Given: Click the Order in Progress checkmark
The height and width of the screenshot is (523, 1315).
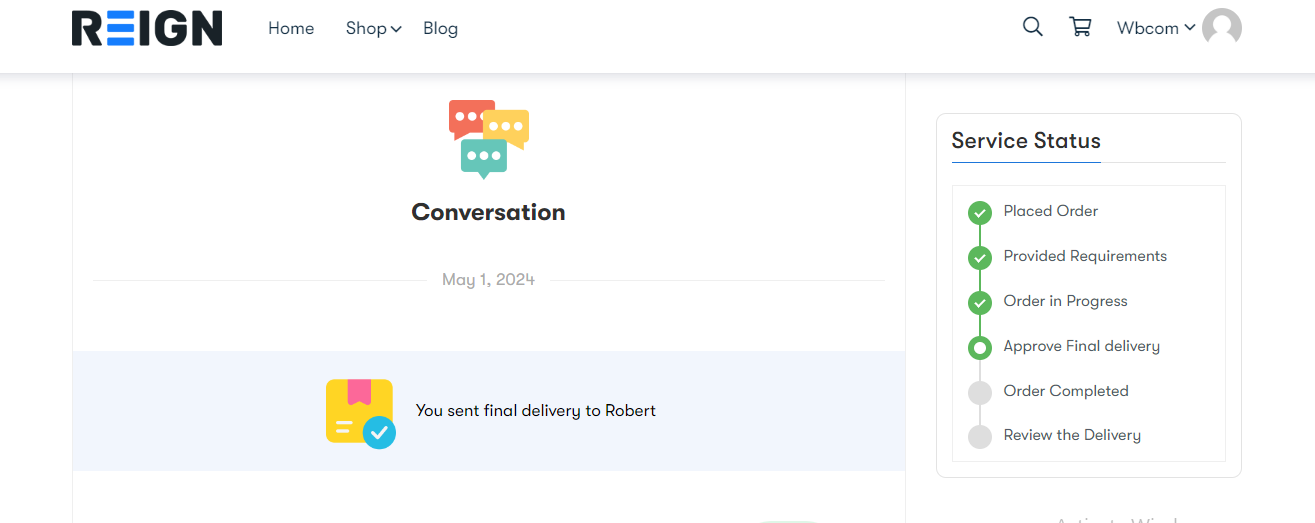Looking at the screenshot, I should pos(980,302).
